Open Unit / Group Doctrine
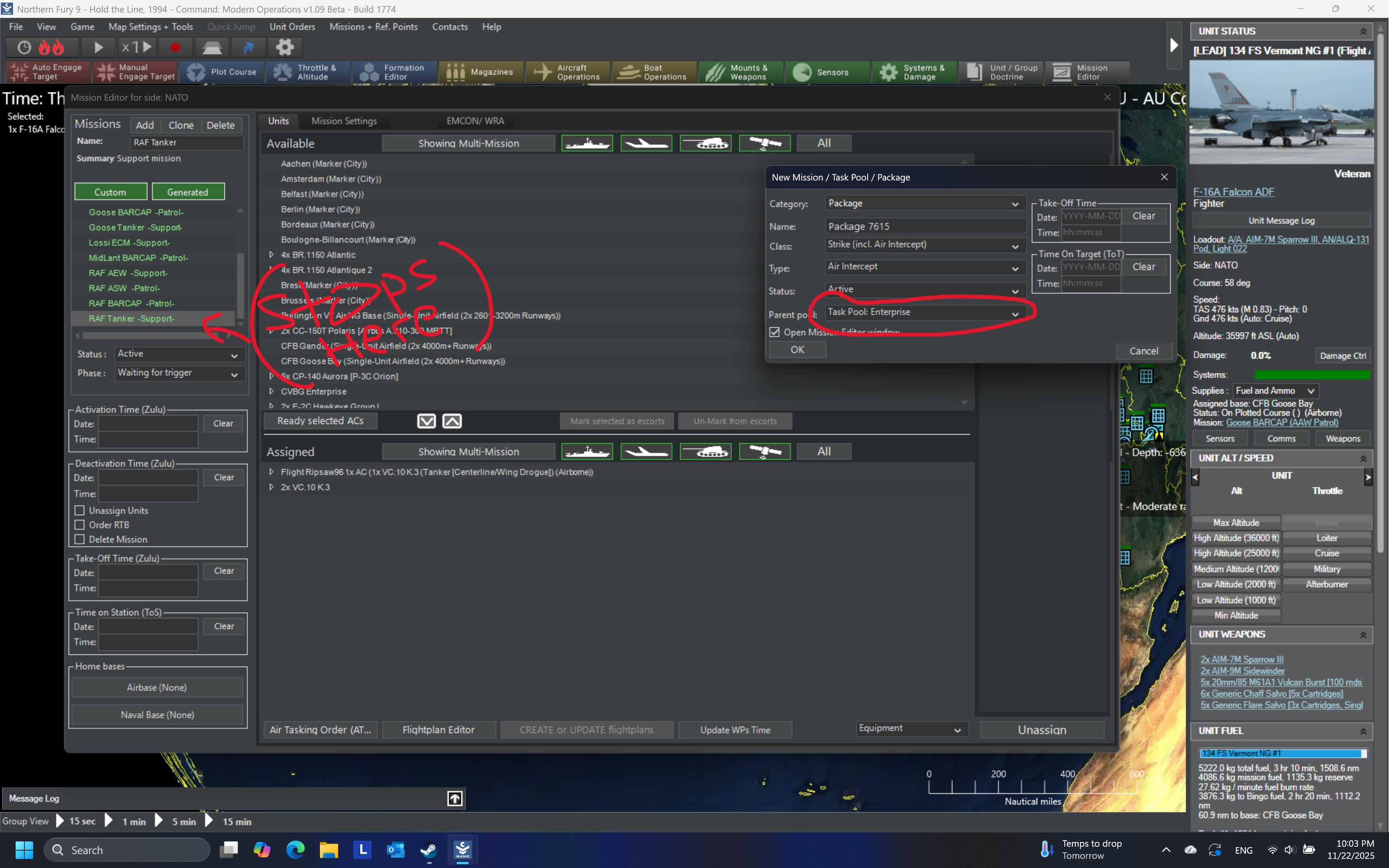 click(1001, 72)
